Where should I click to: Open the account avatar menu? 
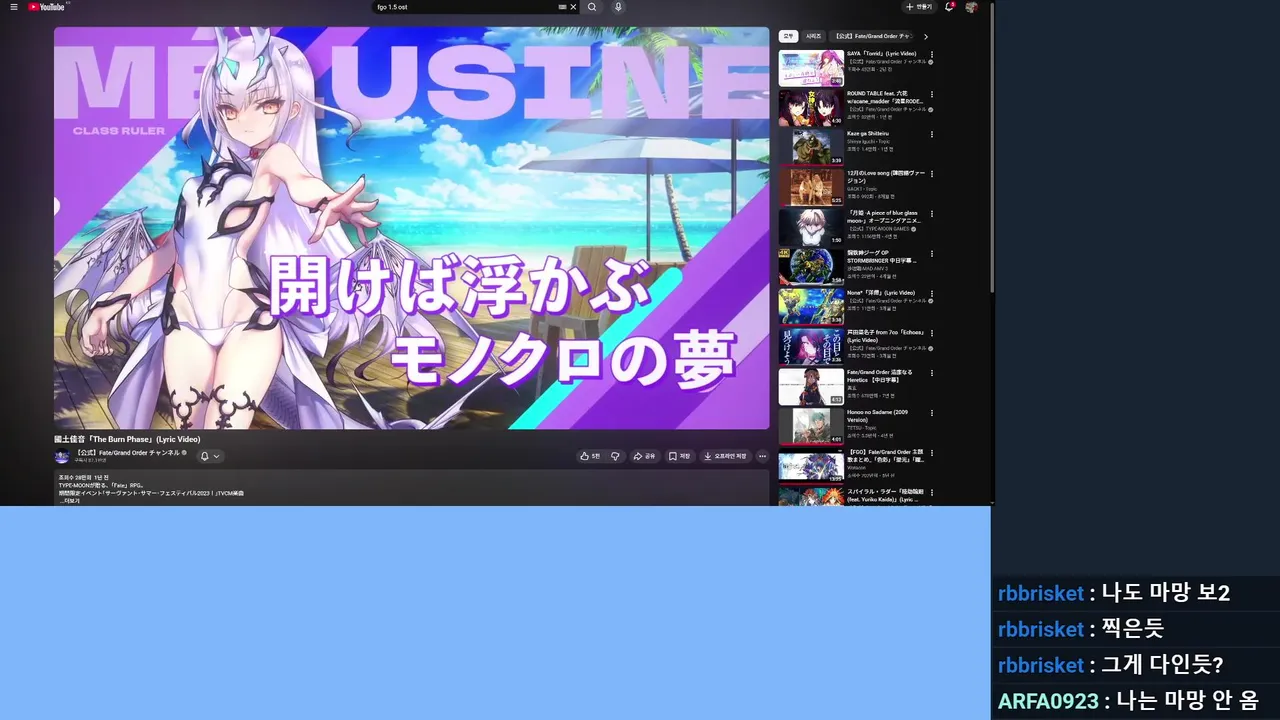coord(971,7)
